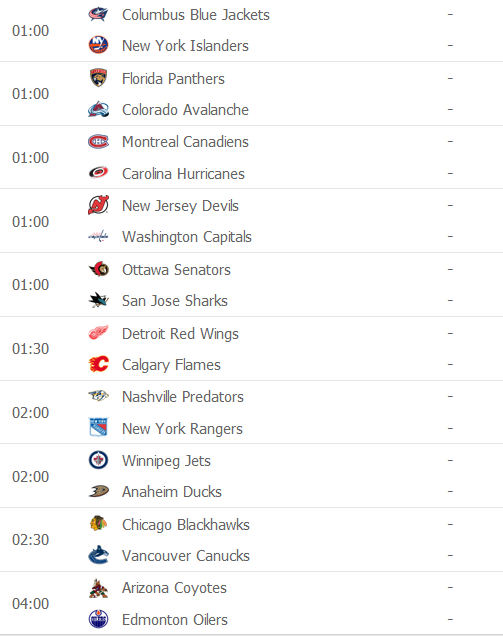Click the Carolina Hurricanes logo
This screenshot has height=636, width=503.
(x=98, y=173)
